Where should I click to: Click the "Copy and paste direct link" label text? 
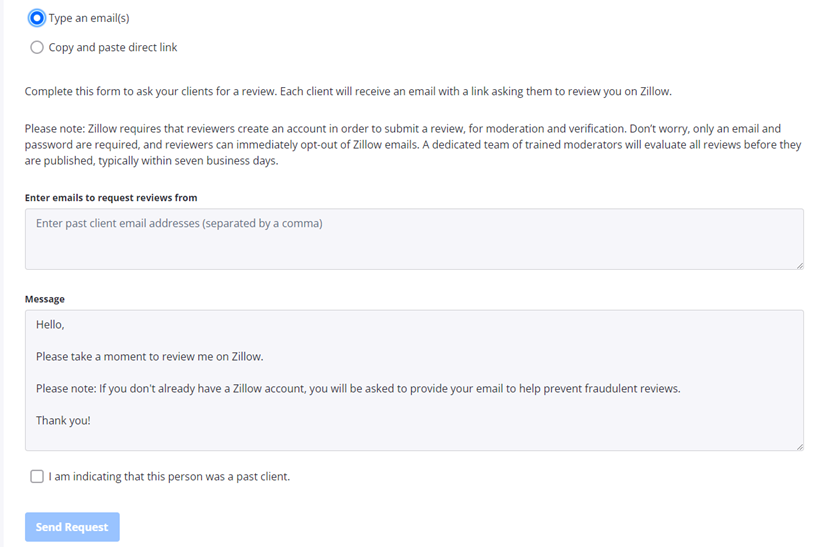click(113, 47)
